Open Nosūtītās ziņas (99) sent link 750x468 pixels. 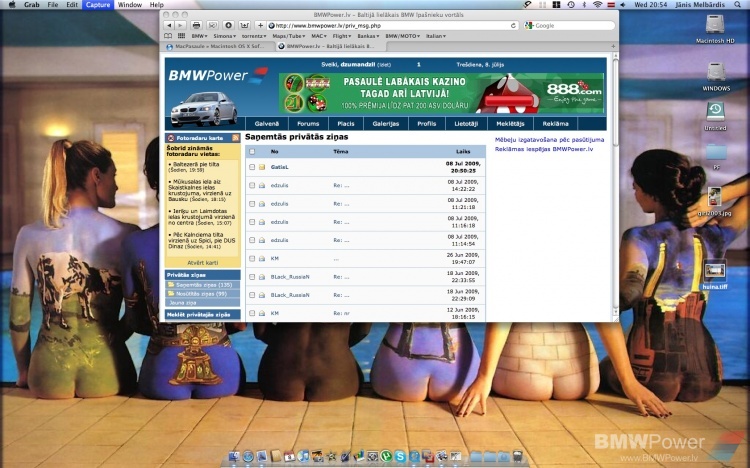coord(201,294)
